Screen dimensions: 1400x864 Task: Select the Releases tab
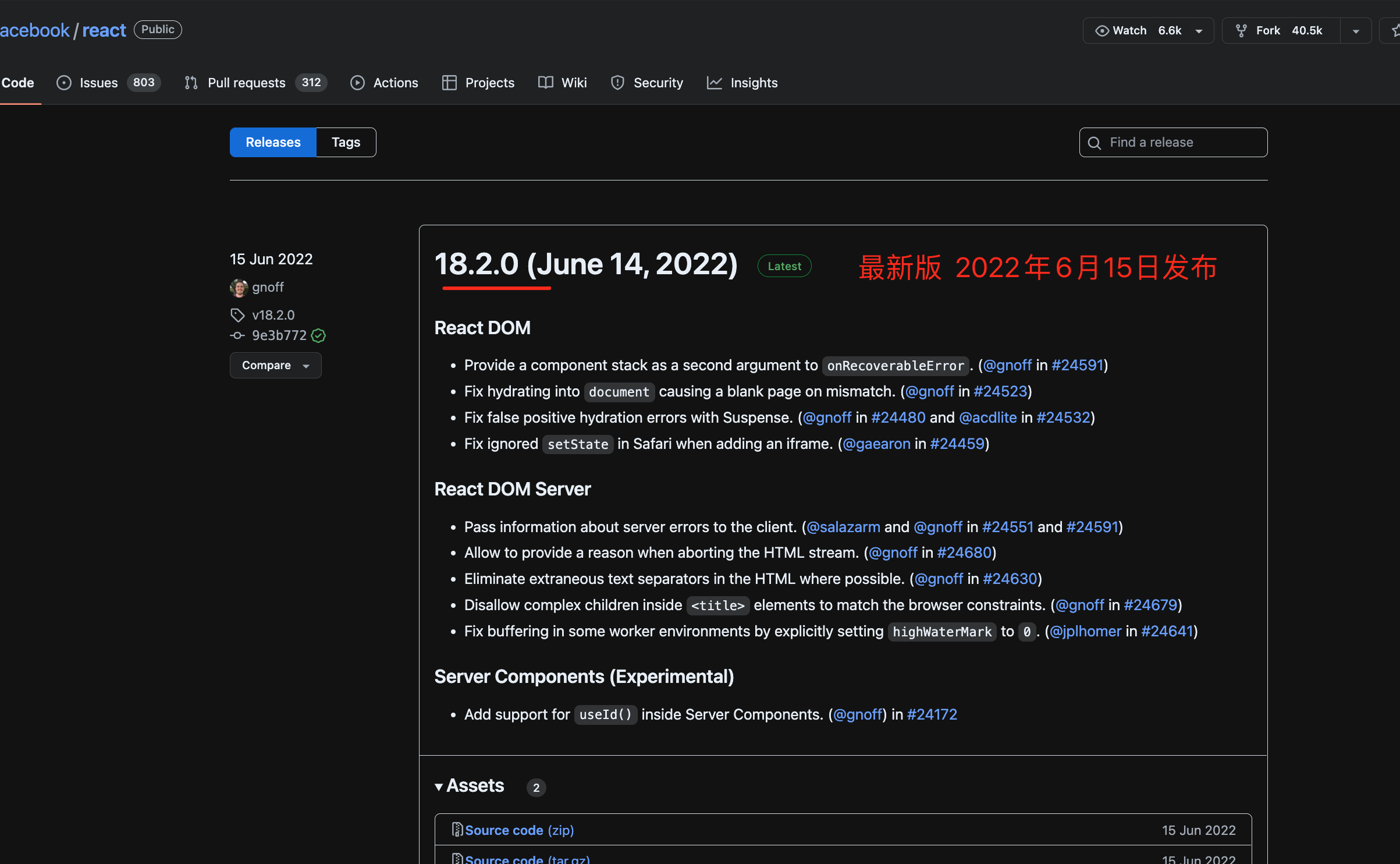pyautogui.click(x=273, y=142)
